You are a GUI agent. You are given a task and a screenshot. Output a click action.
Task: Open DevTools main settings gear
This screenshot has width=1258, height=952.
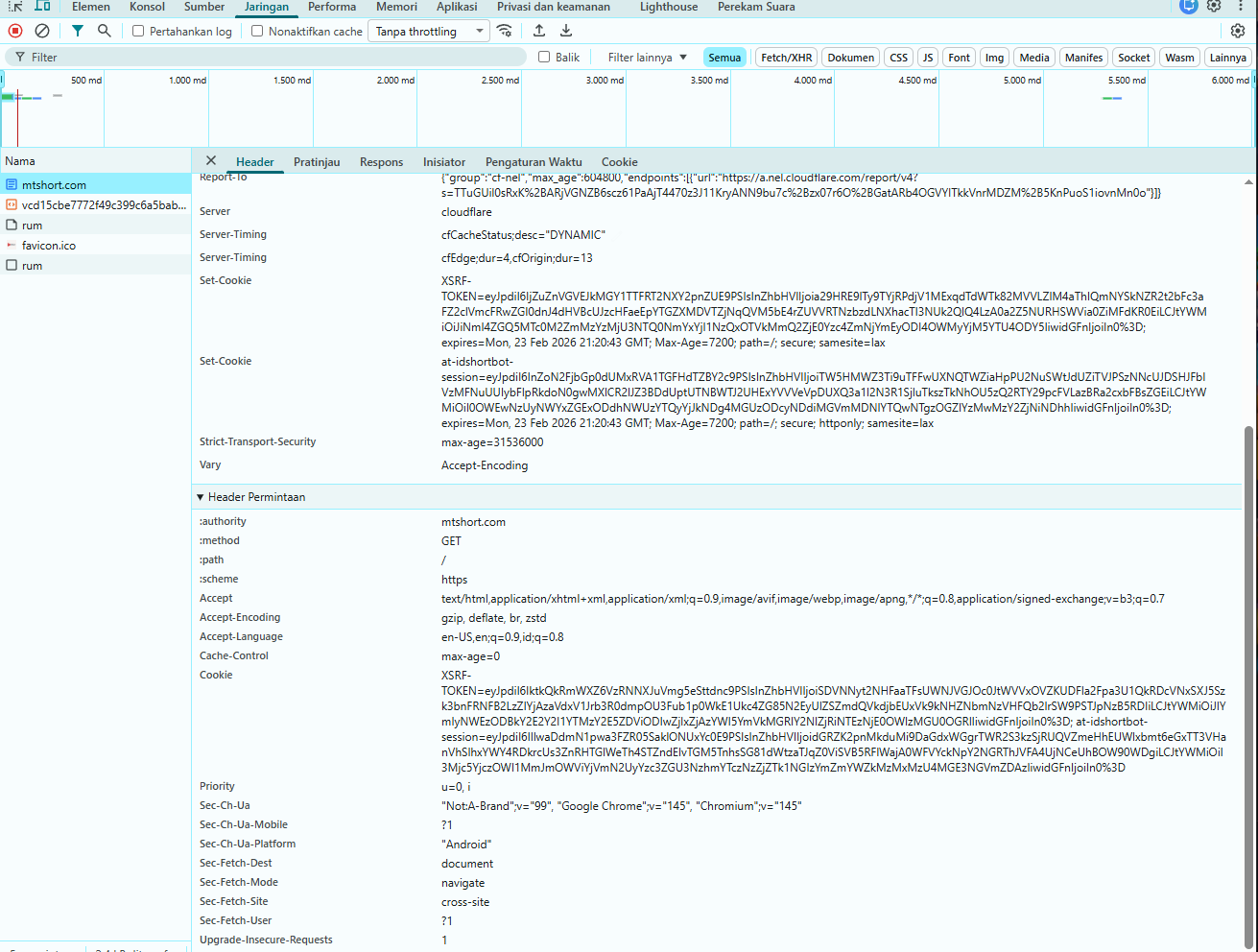pos(1214,6)
